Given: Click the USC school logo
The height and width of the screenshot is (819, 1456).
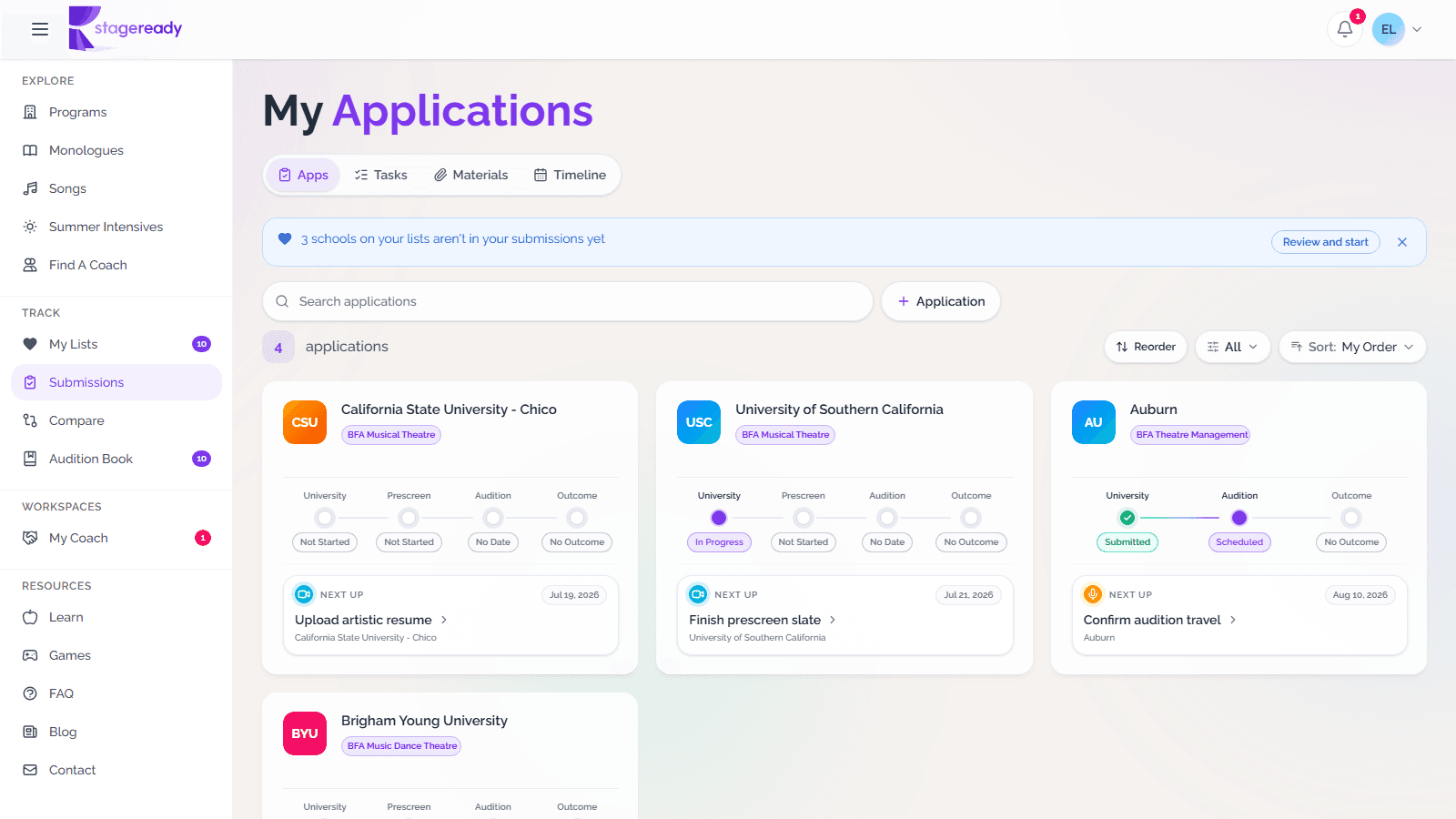Looking at the screenshot, I should tap(699, 422).
